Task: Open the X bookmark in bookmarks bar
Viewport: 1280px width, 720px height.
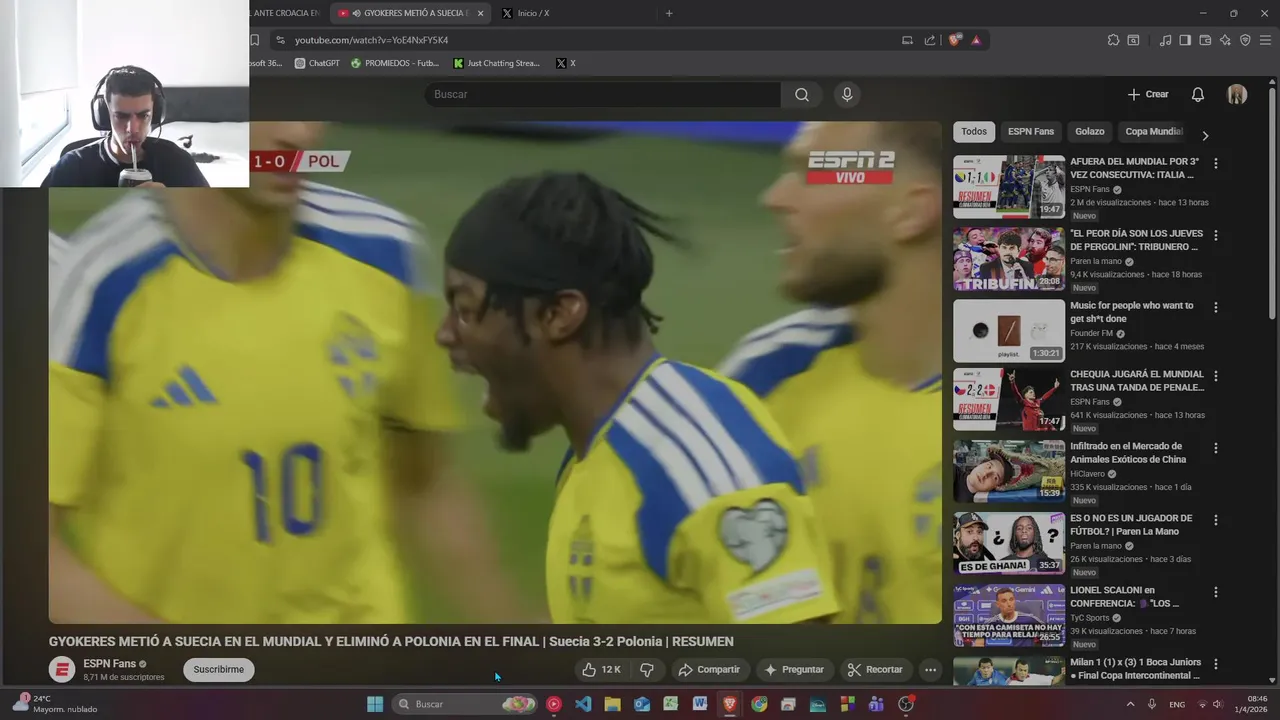Action: point(566,63)
